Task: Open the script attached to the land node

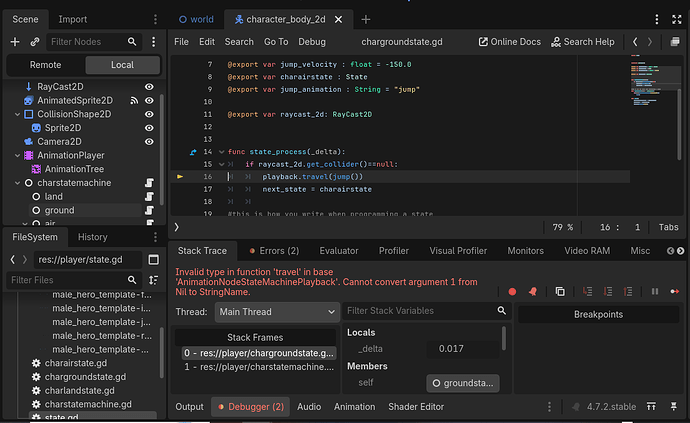Action: (150, 196)
